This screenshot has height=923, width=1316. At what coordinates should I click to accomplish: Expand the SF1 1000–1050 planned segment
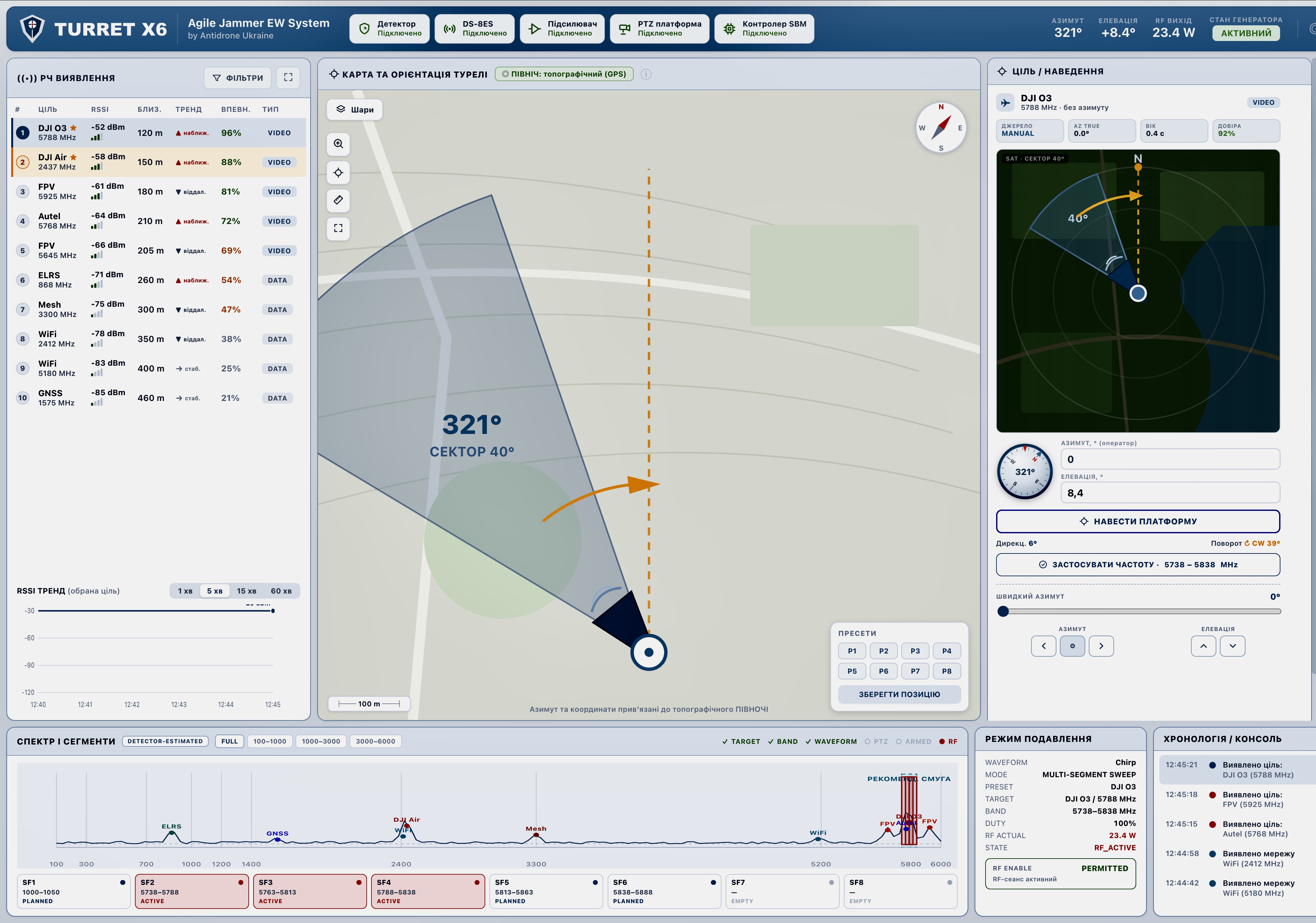73,891
